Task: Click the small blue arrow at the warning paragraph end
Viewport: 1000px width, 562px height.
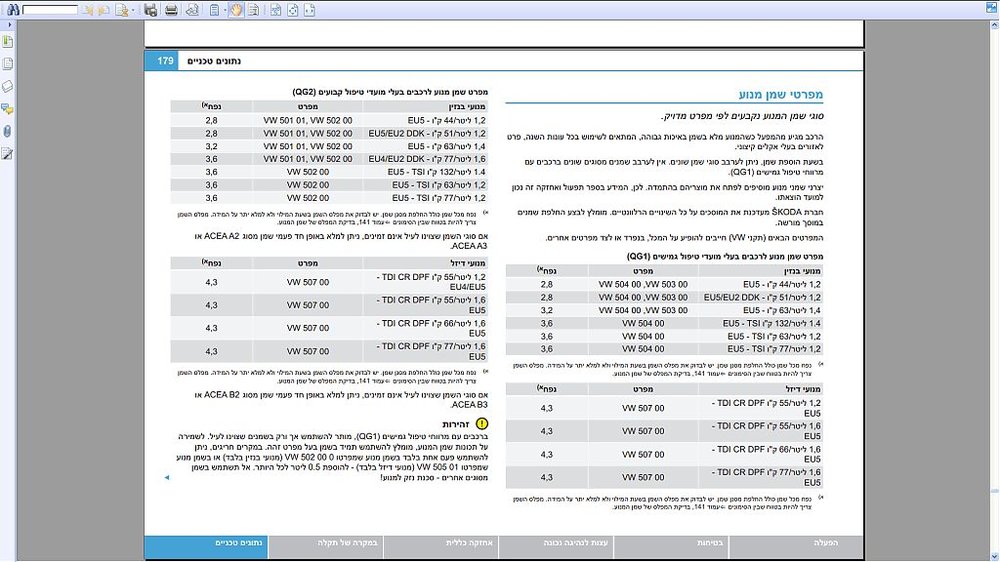Action: pos(167,477)
